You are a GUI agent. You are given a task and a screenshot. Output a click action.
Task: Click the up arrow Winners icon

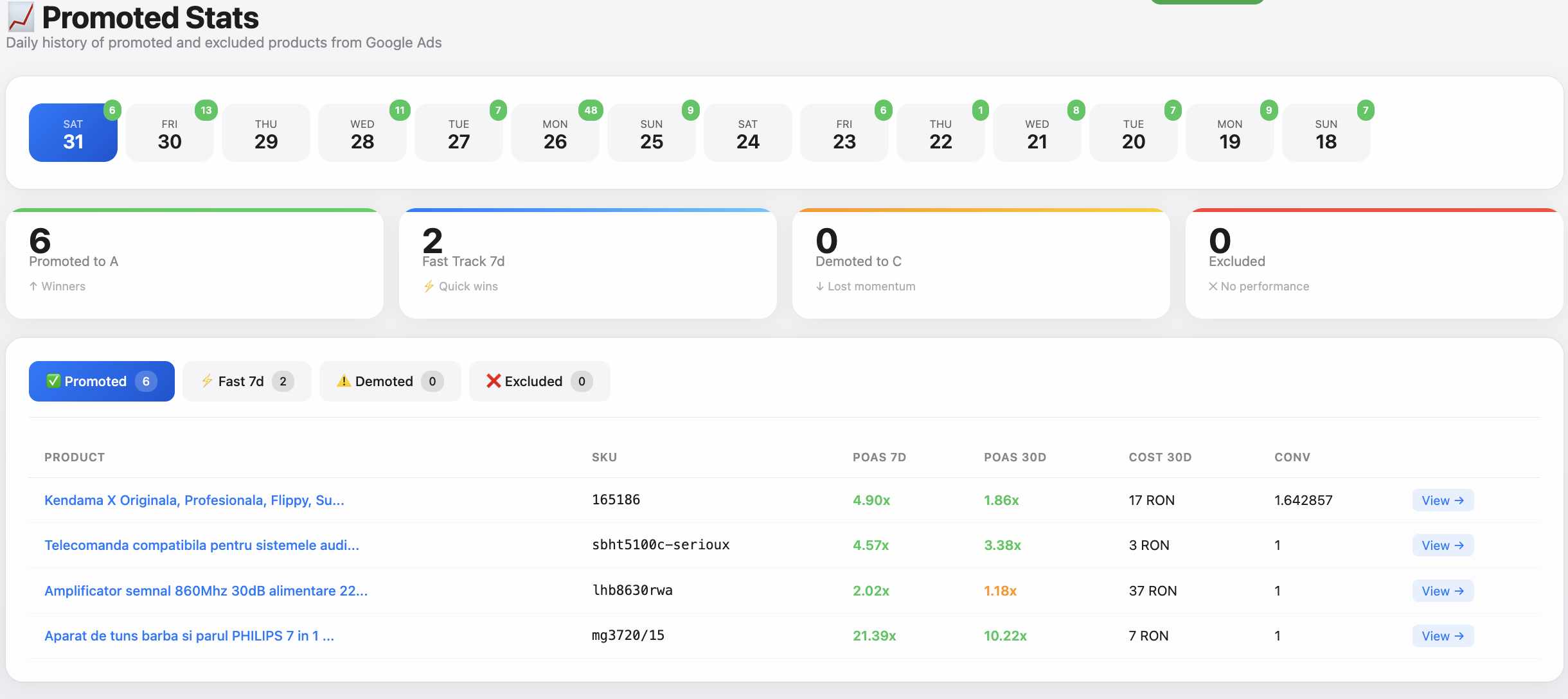35,287
